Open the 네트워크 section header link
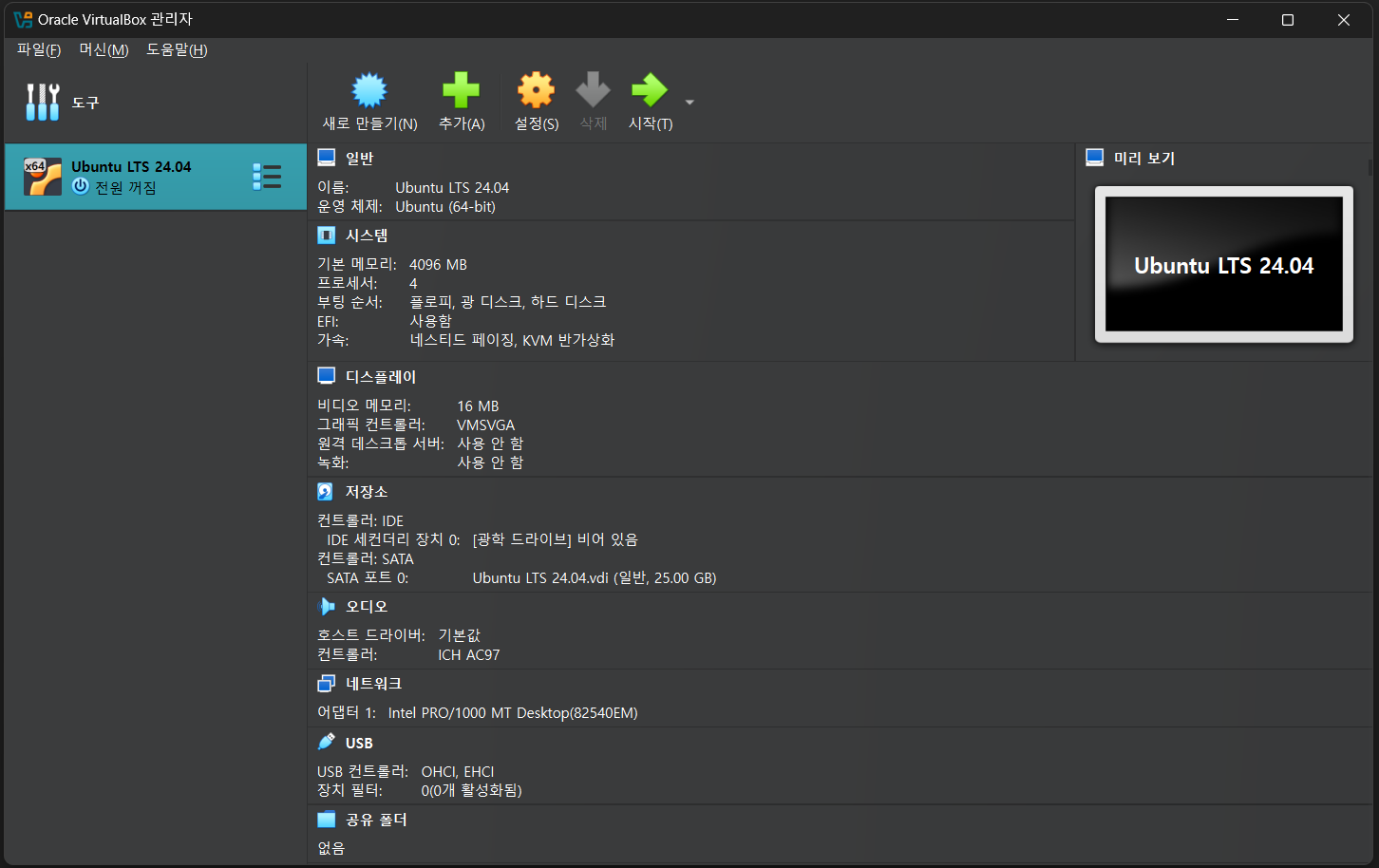Viewport: 1379px width, 868px height. pyautogui.click(x=374, y=683)
